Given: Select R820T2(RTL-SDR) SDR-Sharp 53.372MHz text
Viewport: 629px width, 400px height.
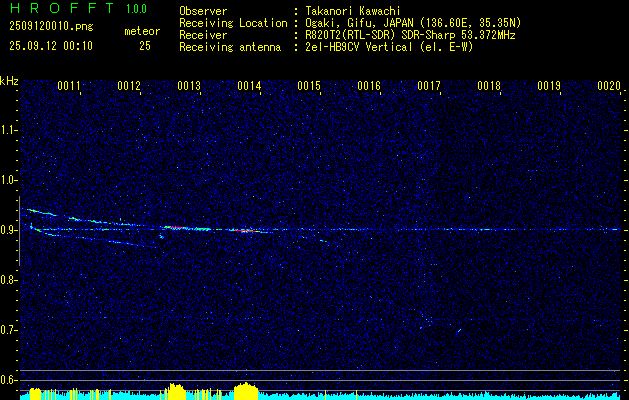Looking at the screenshot, I should 410,35.
